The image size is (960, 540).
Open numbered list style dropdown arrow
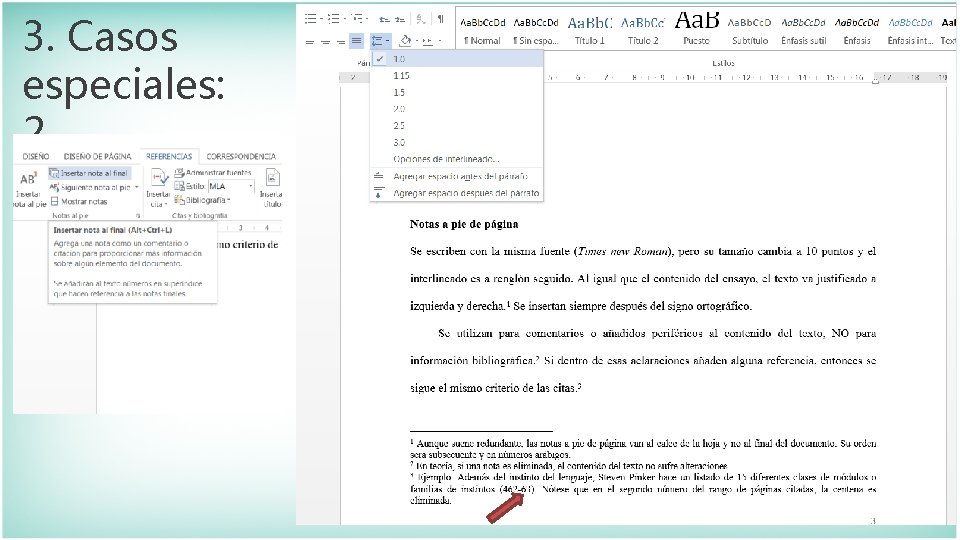[344, 19]
